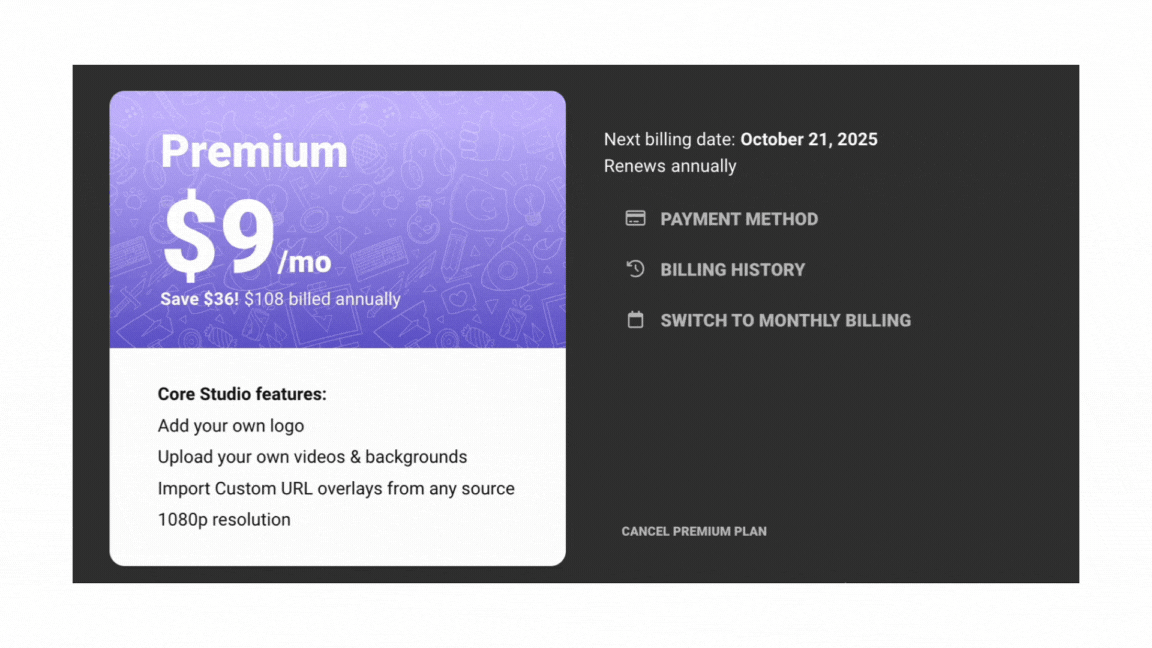Click the $108 billed annually note
Image resolution: width=1152 pixels, height=648 pixels.
[323, 299]
